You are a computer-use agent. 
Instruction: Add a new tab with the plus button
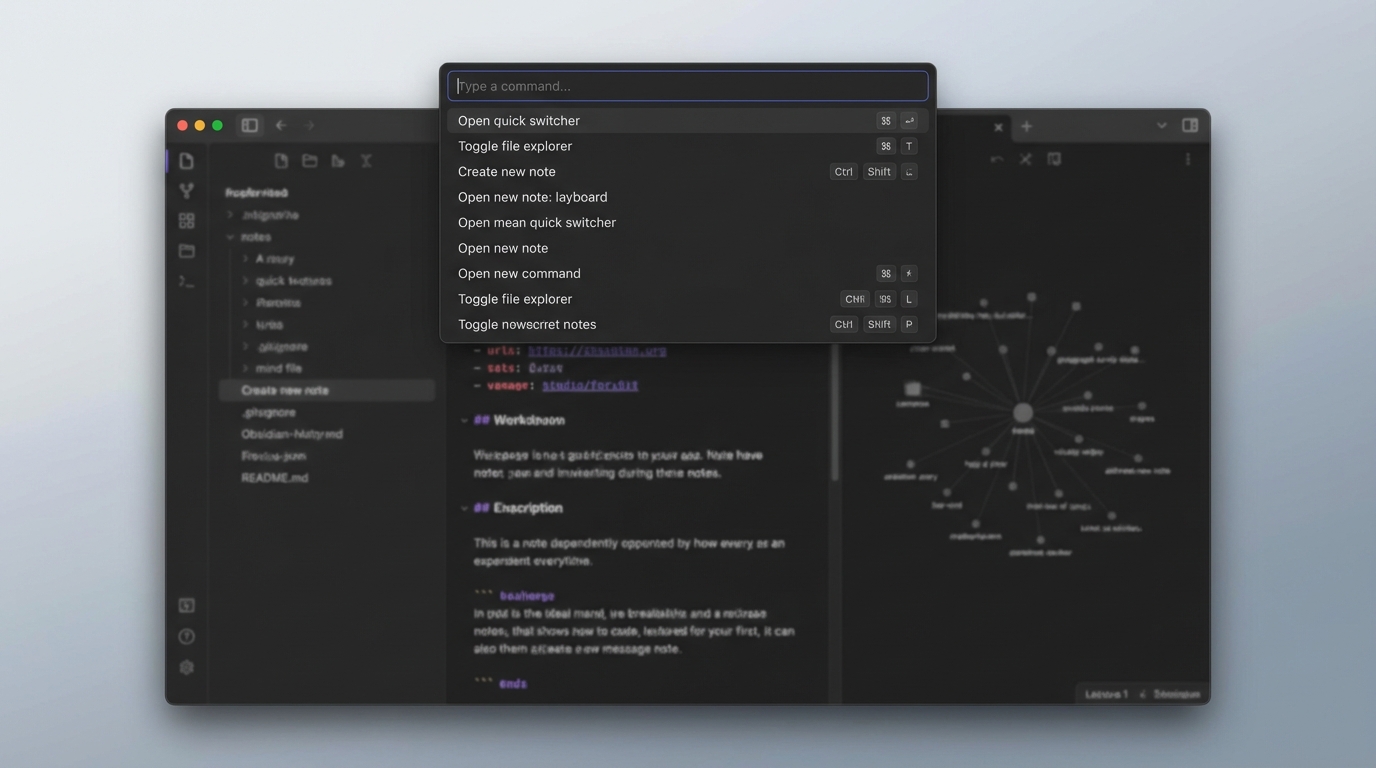(1026, 127)
